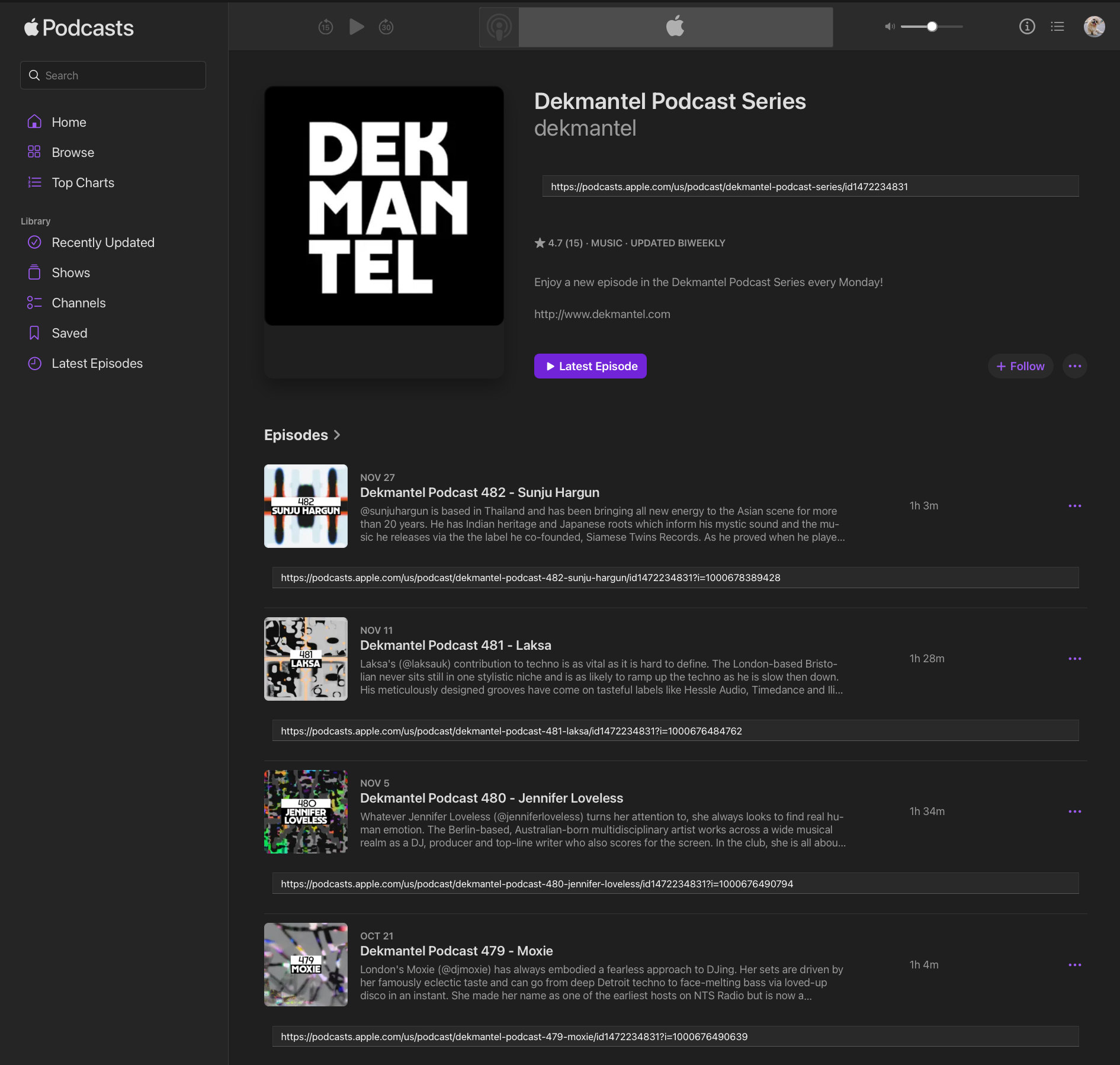Click the dekmantel author name
The height and width of the screenshot is (1065, 1120).
coord(585,128)
